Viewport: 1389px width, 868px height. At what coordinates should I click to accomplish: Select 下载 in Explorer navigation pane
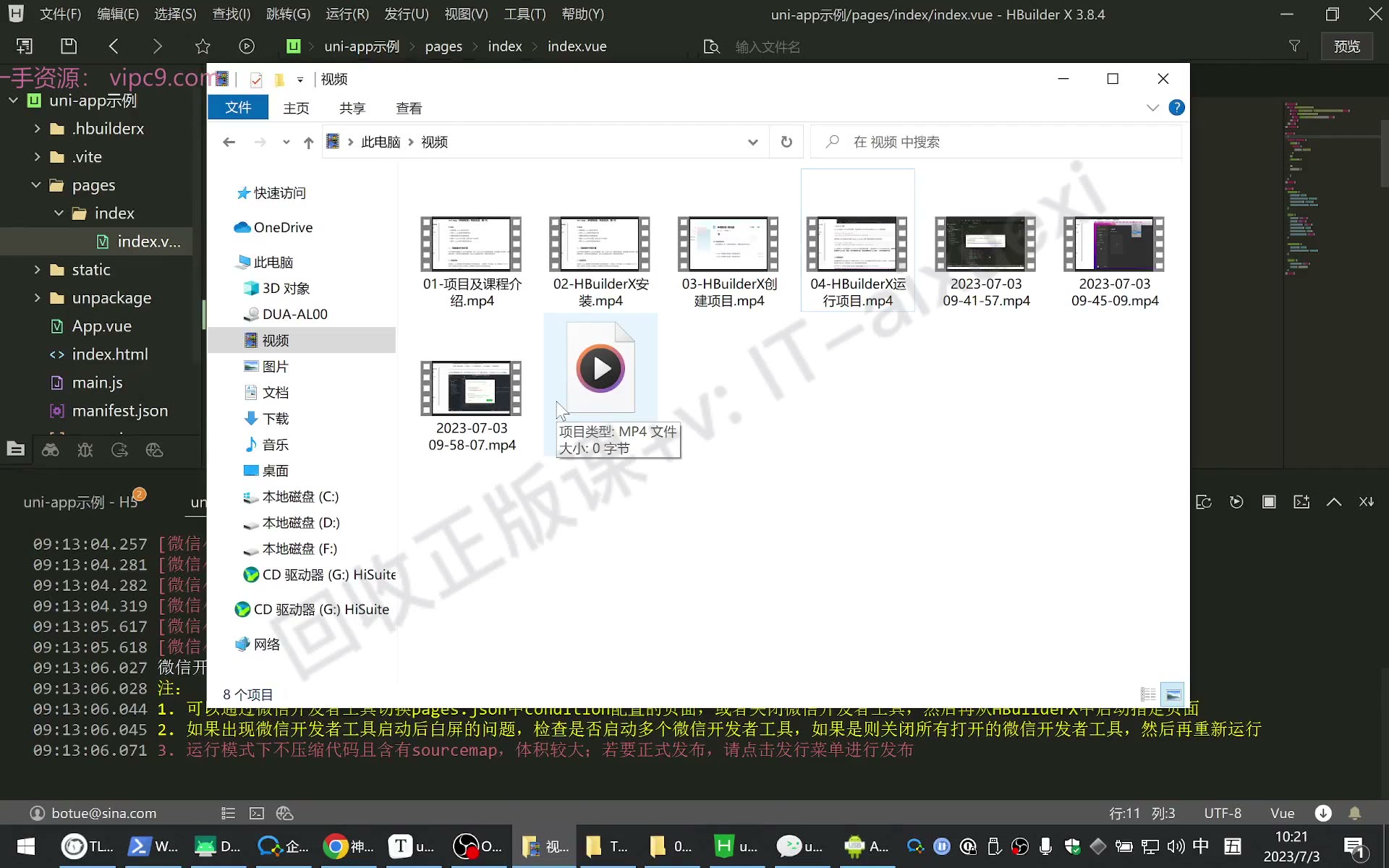(x=276, y=419)
